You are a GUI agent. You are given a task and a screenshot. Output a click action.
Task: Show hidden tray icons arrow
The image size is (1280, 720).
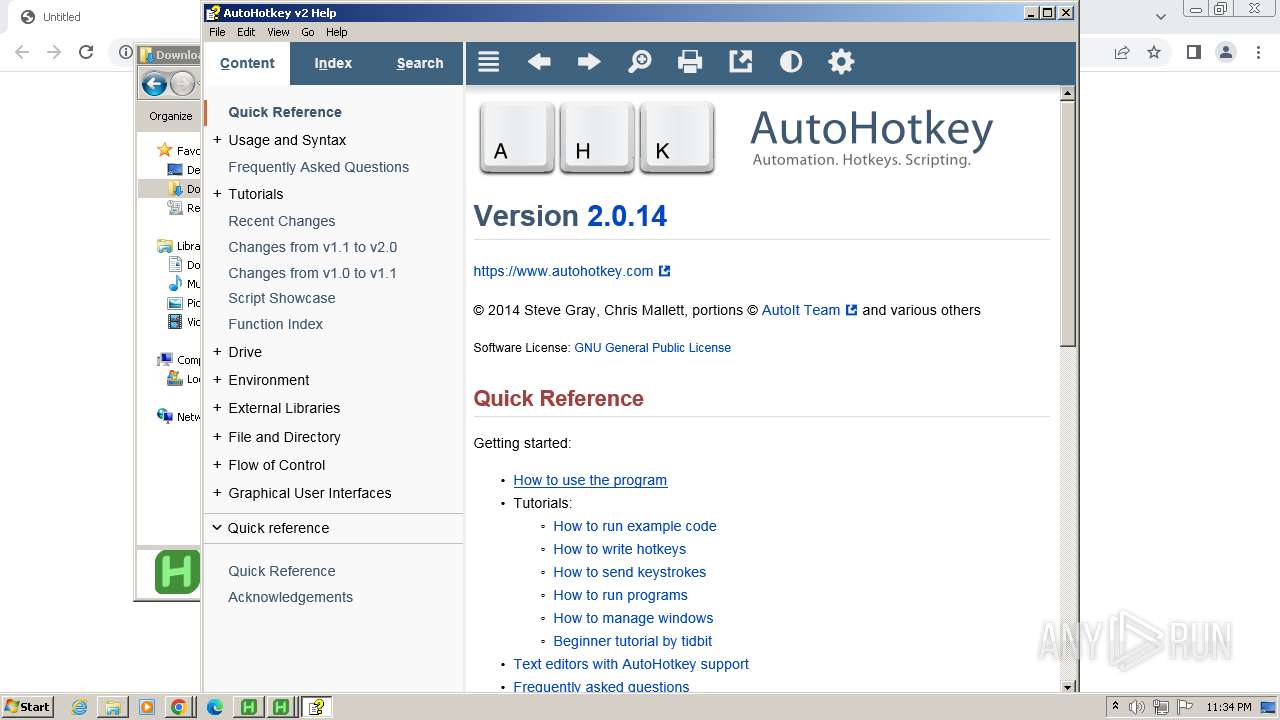tap(1116, 707)
